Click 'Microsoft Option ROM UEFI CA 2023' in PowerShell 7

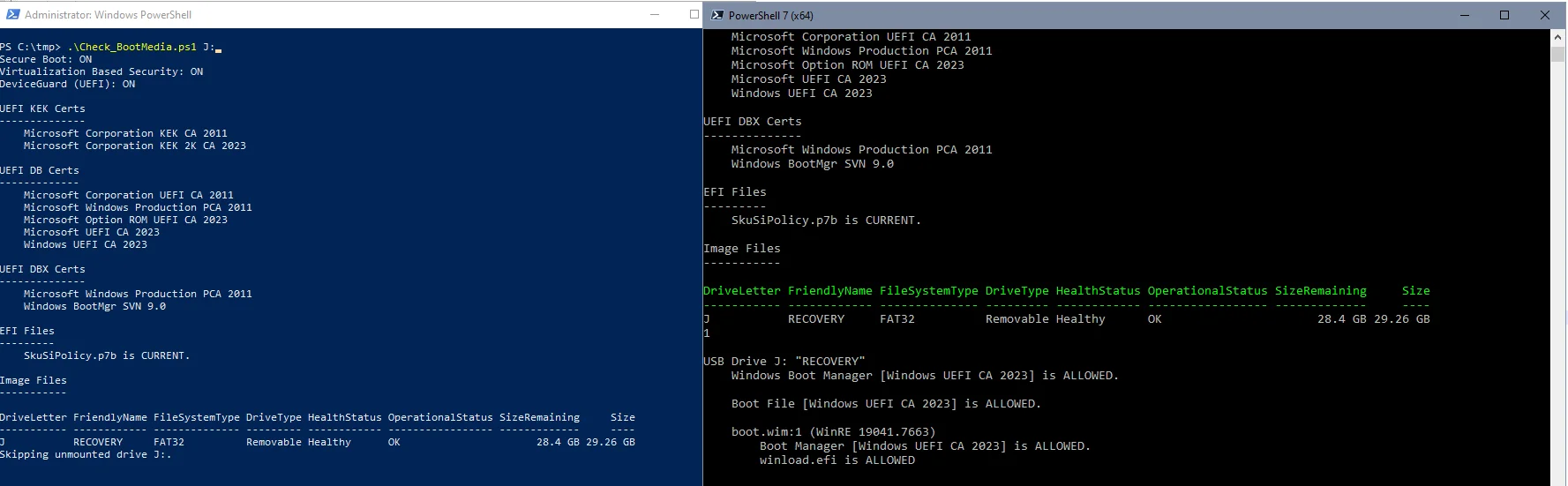coord(847,64)
